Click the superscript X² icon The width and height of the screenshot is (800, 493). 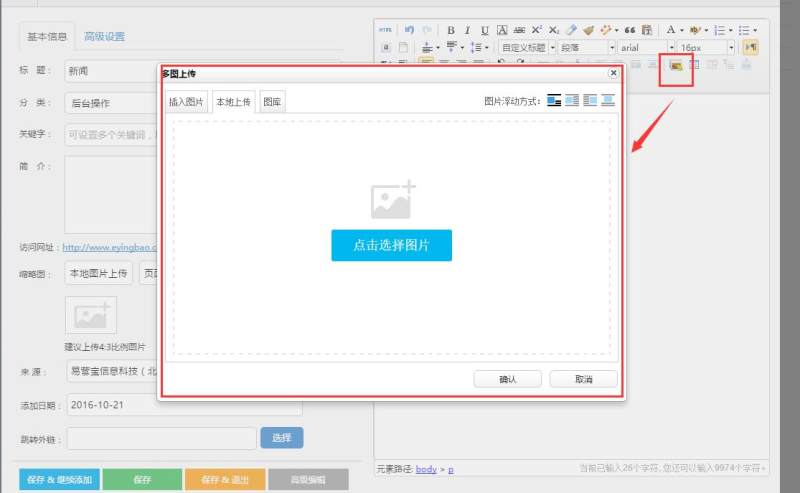point(537,30)
